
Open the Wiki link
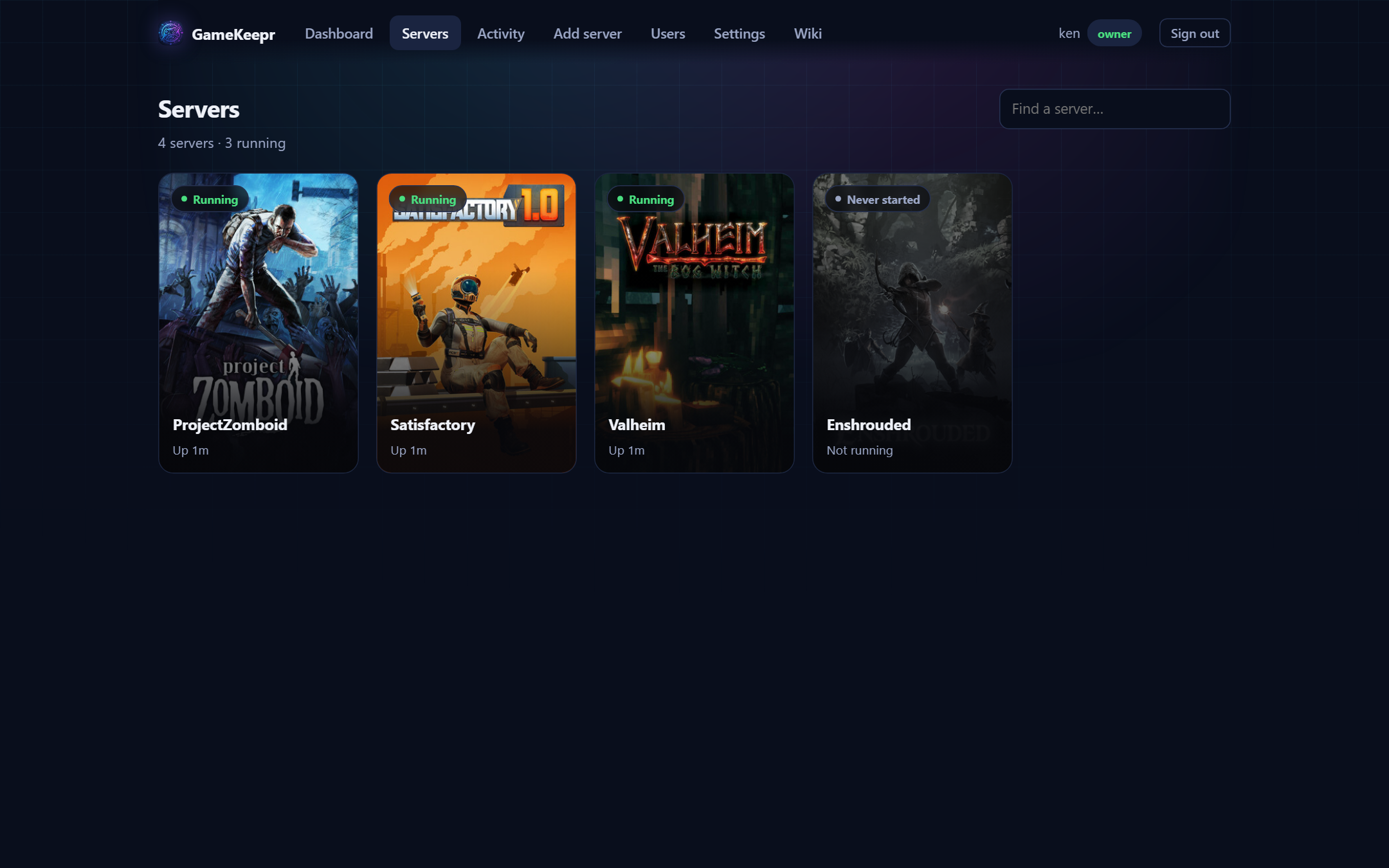[x=808, y=33]
